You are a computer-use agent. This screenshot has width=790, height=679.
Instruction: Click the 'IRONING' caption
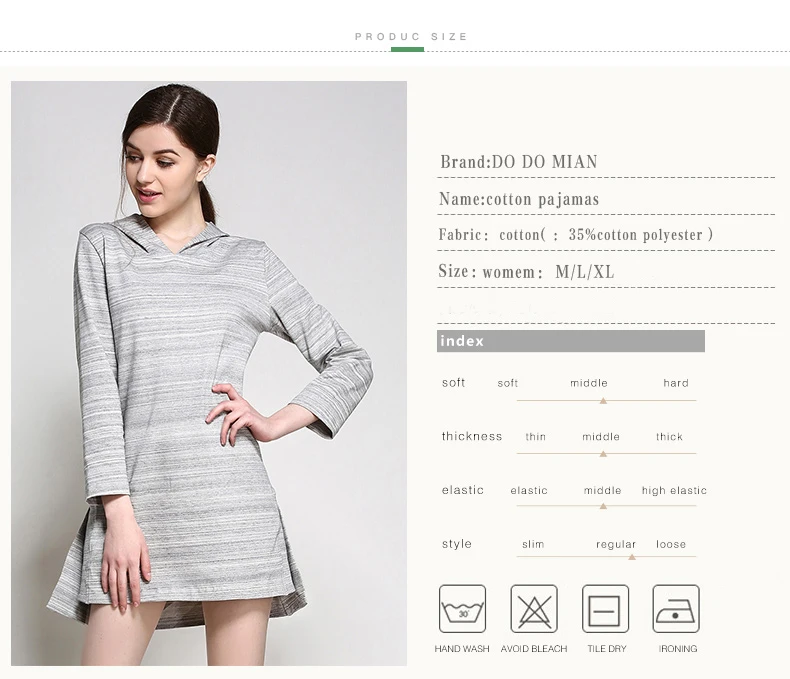(678, 649)
